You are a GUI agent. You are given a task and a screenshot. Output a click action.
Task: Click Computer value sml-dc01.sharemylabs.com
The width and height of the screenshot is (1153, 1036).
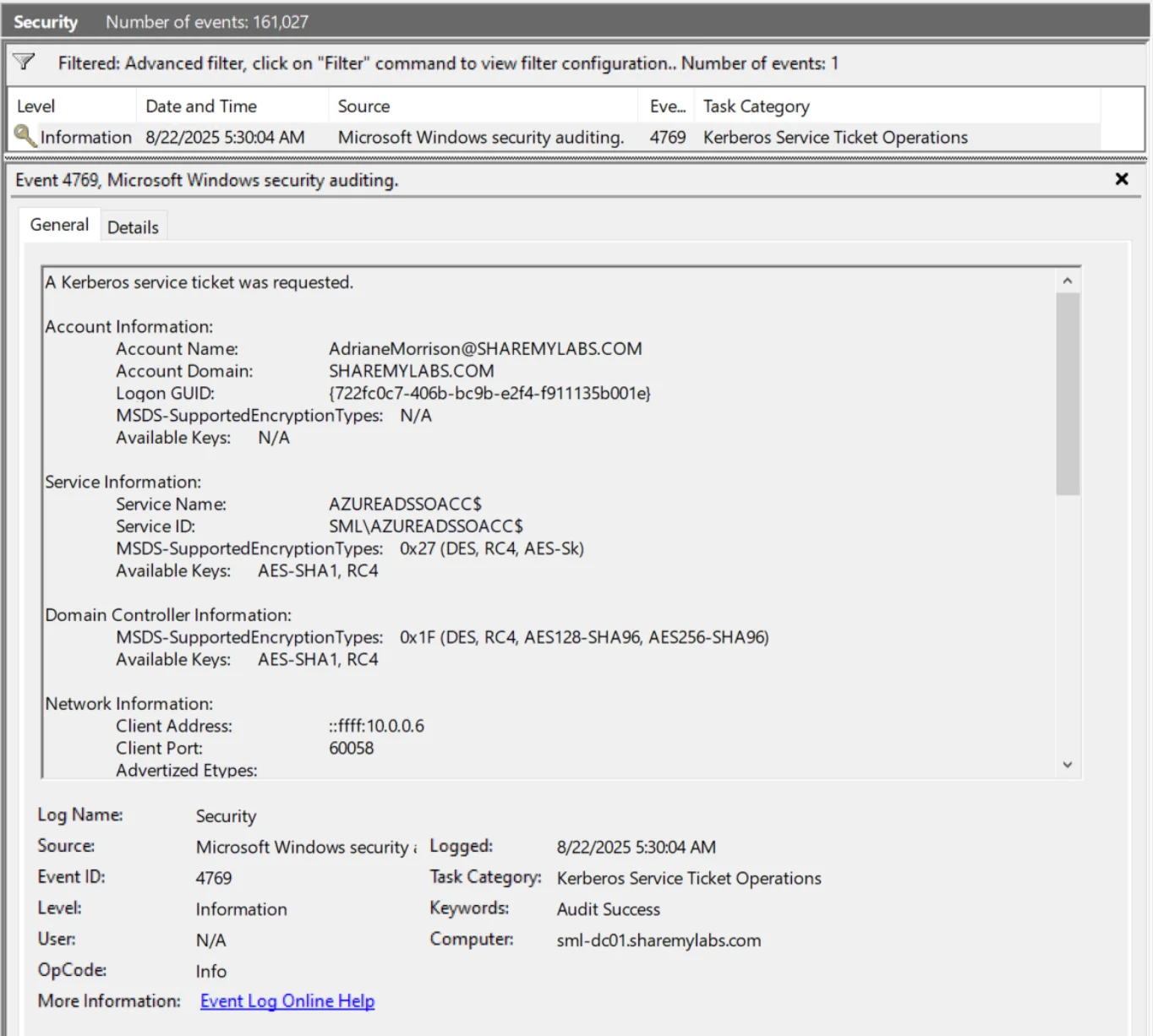[658, 941]
